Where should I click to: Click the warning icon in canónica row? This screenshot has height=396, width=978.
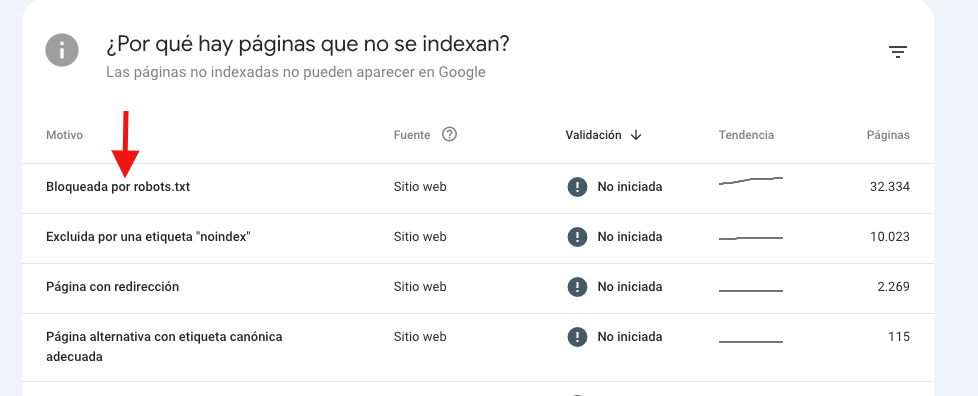[x=578, y=337]
